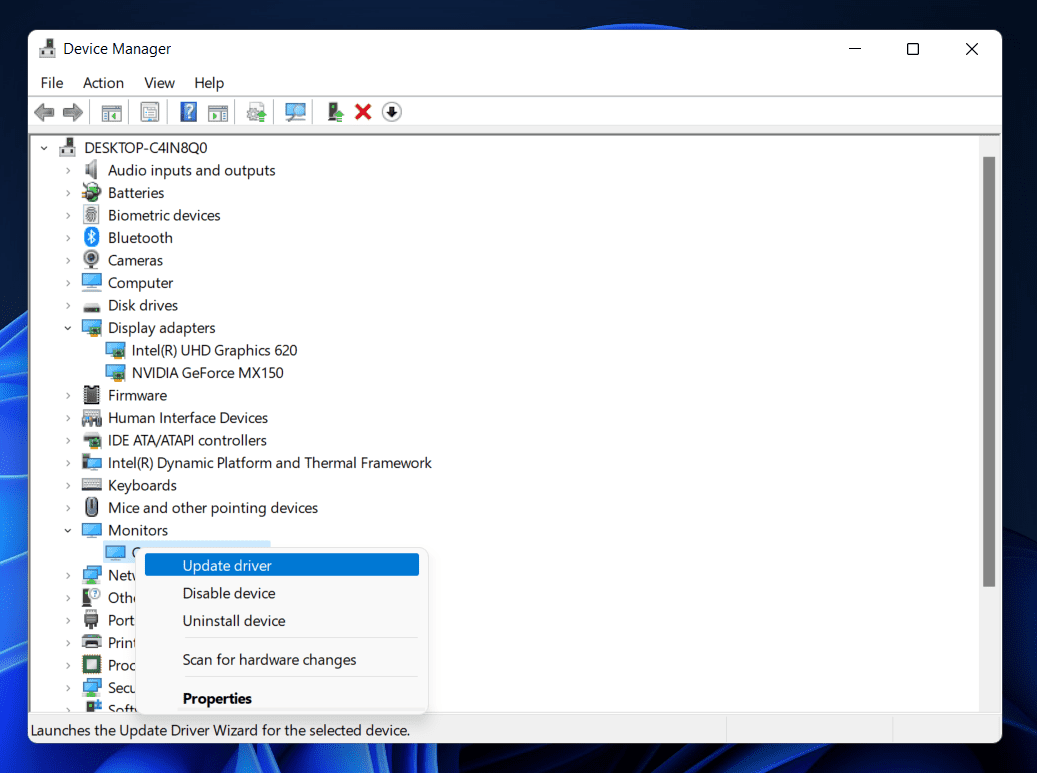The height and width of the screenshot is (773, 1037).
Task: Expand the Keyboards category
Action: coord(68,486)
